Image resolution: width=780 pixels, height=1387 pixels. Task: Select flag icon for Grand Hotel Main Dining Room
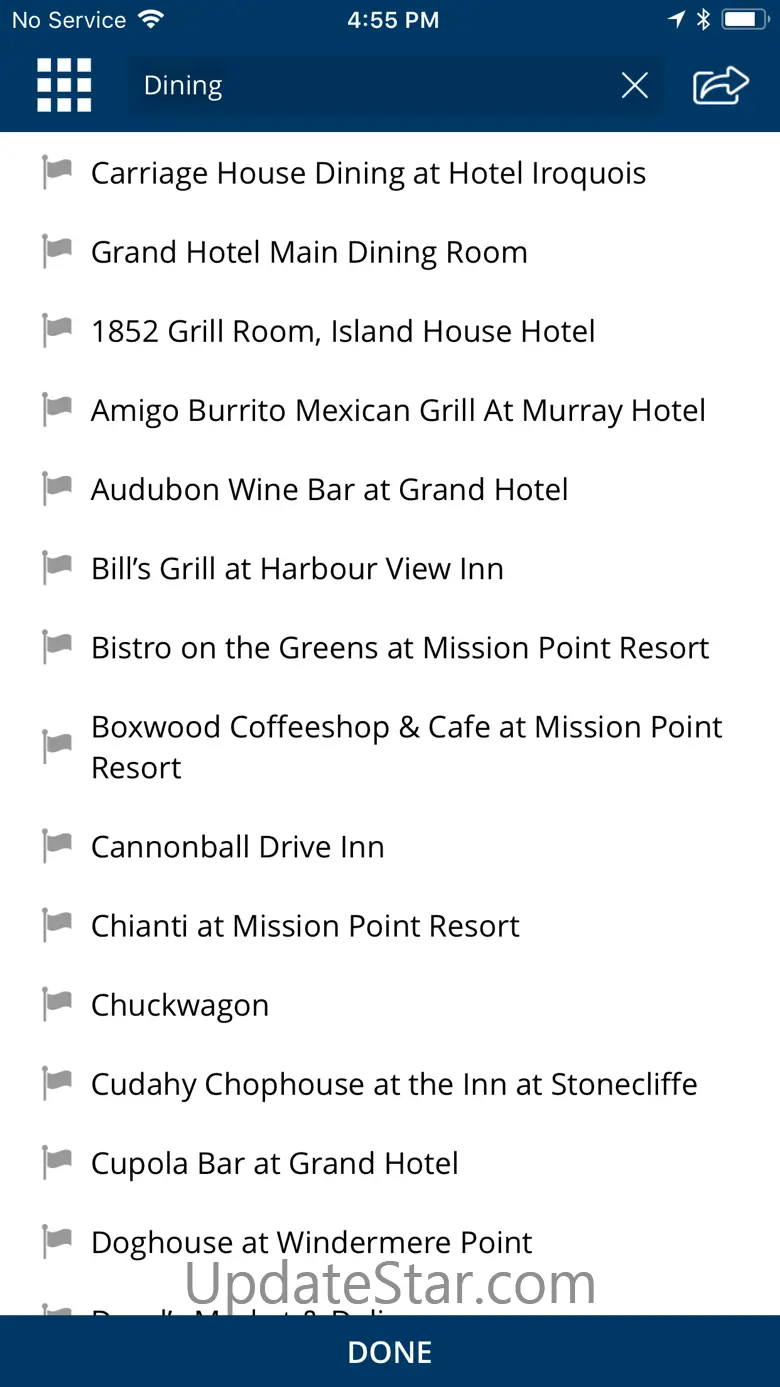click(57, 252)
